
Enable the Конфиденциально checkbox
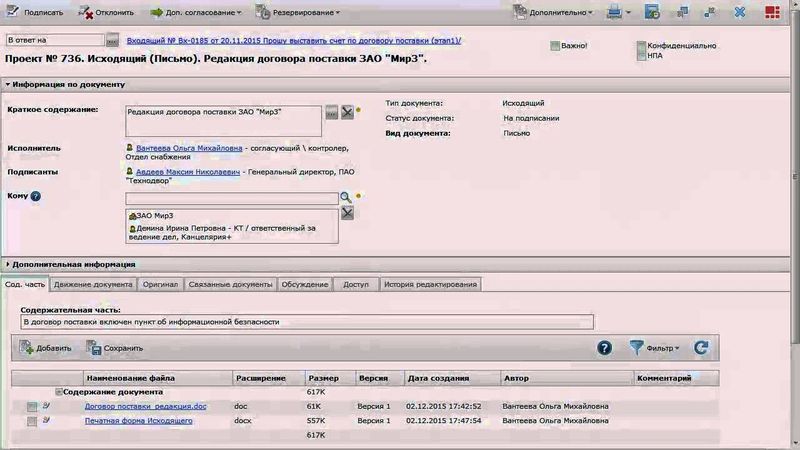click(x=640, y=46)
